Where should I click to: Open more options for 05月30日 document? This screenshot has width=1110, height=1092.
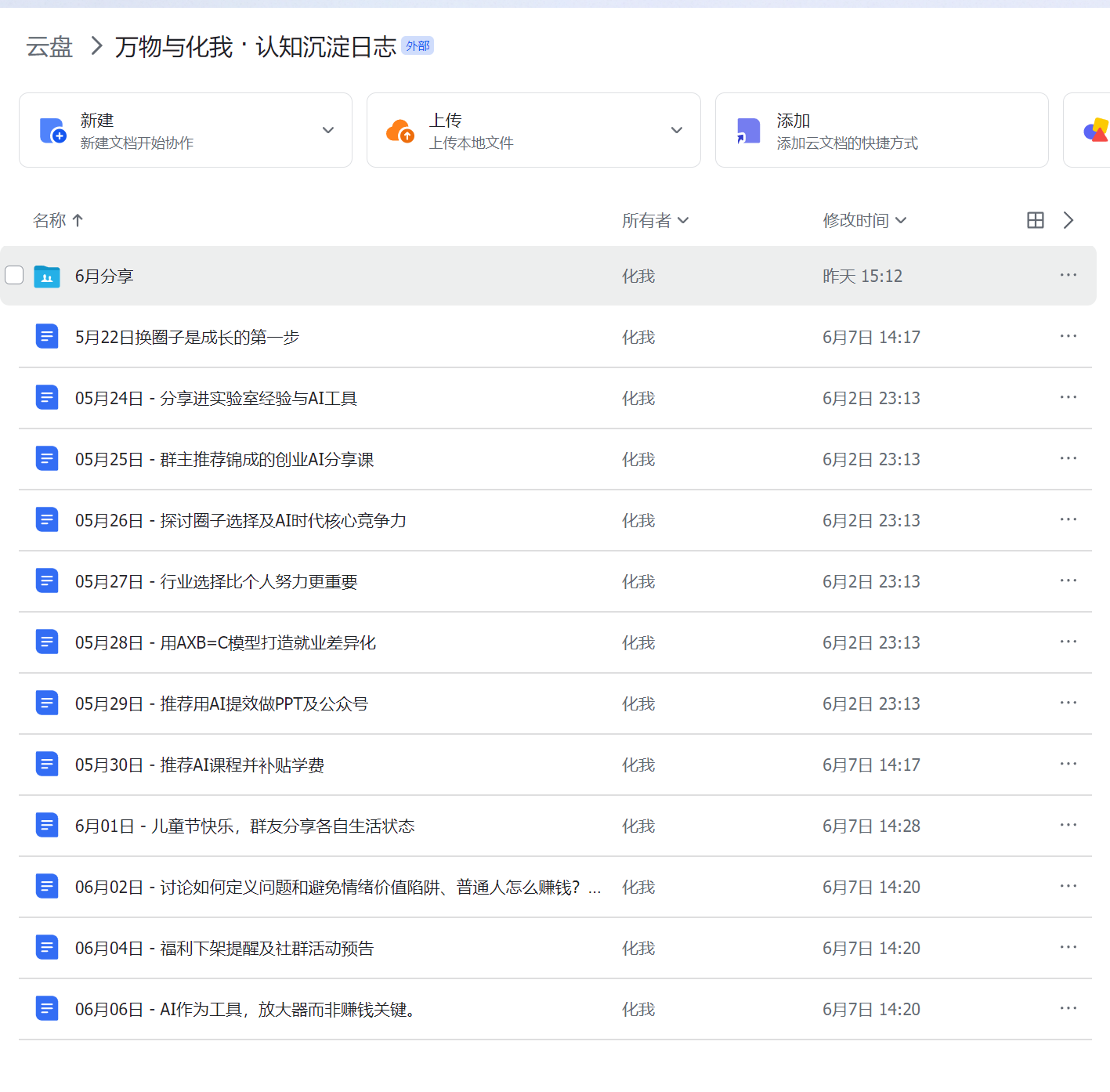1068,764
